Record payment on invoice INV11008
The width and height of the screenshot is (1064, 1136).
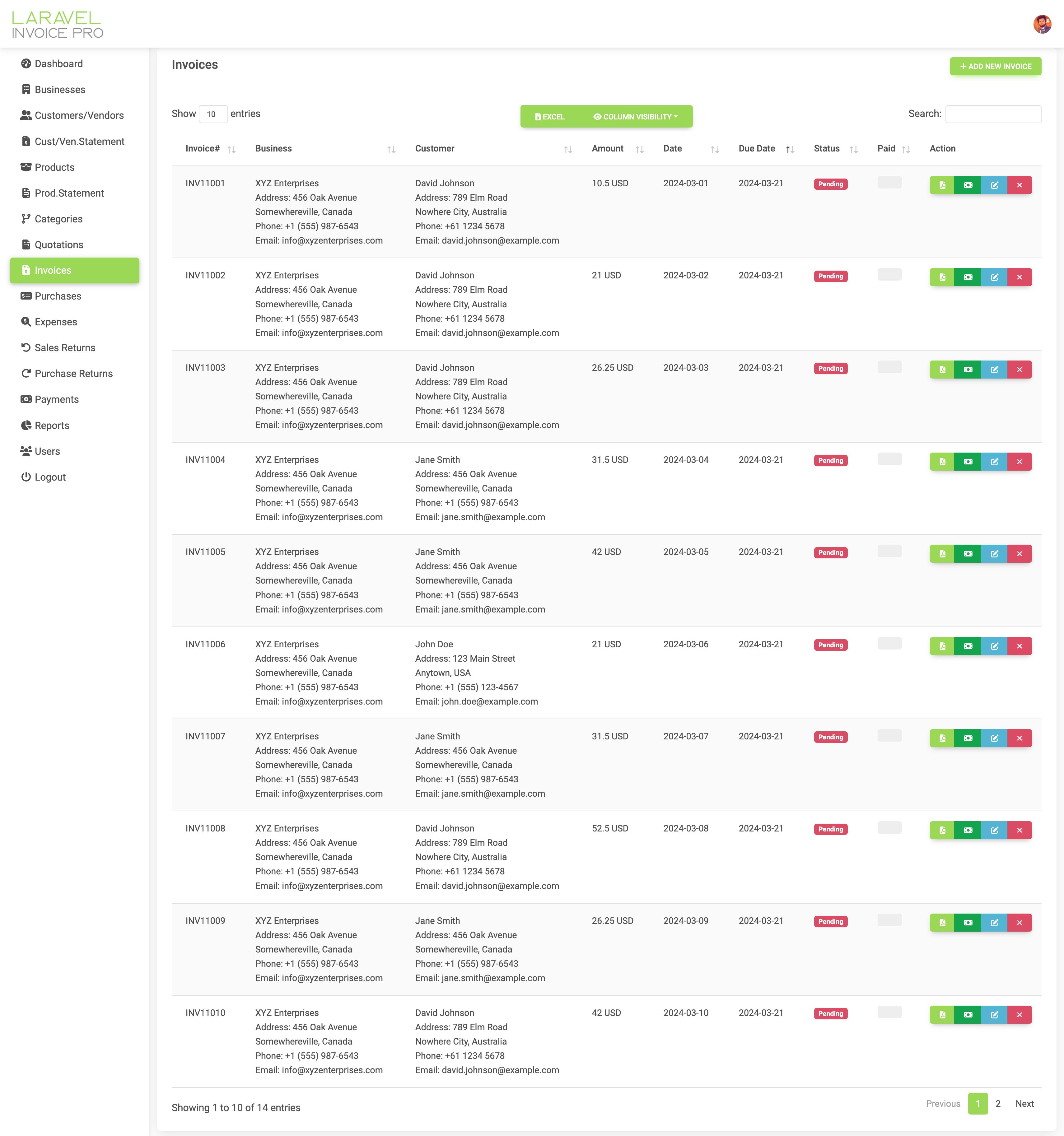968,830
